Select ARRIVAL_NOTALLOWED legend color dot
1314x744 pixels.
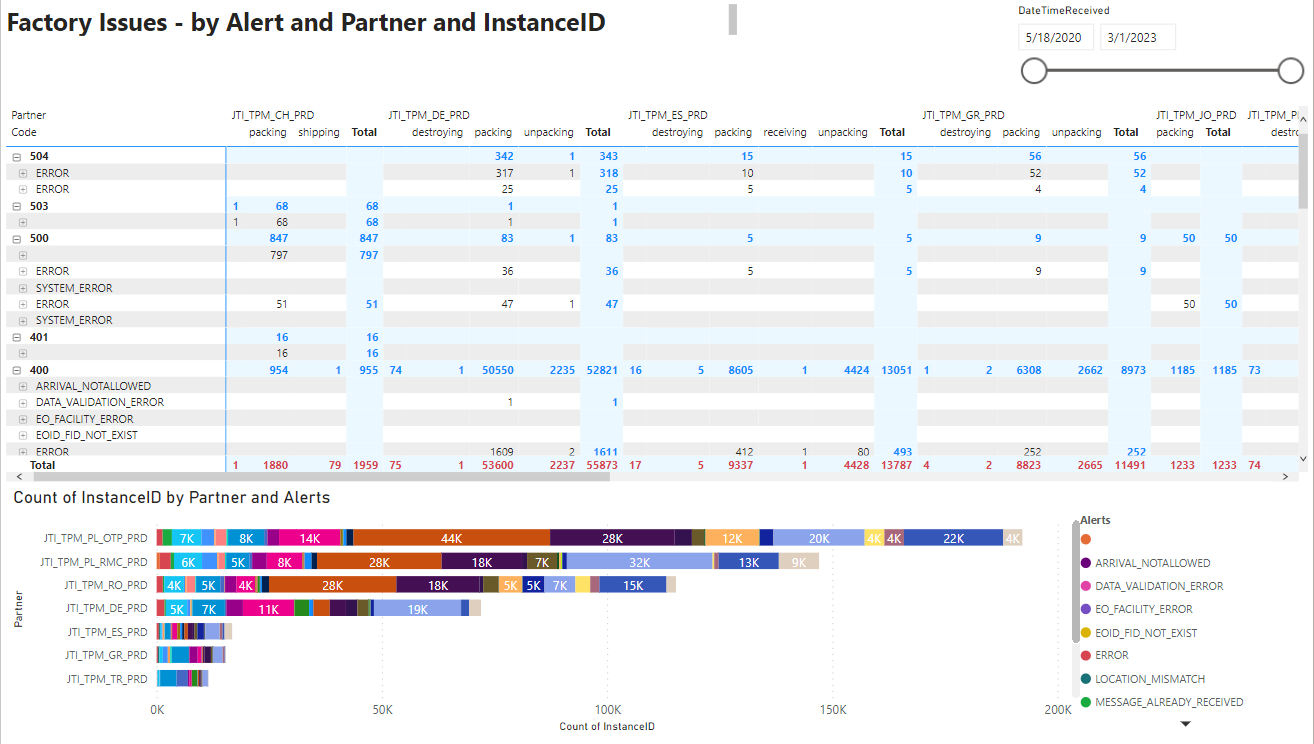tap(1086, 563)
